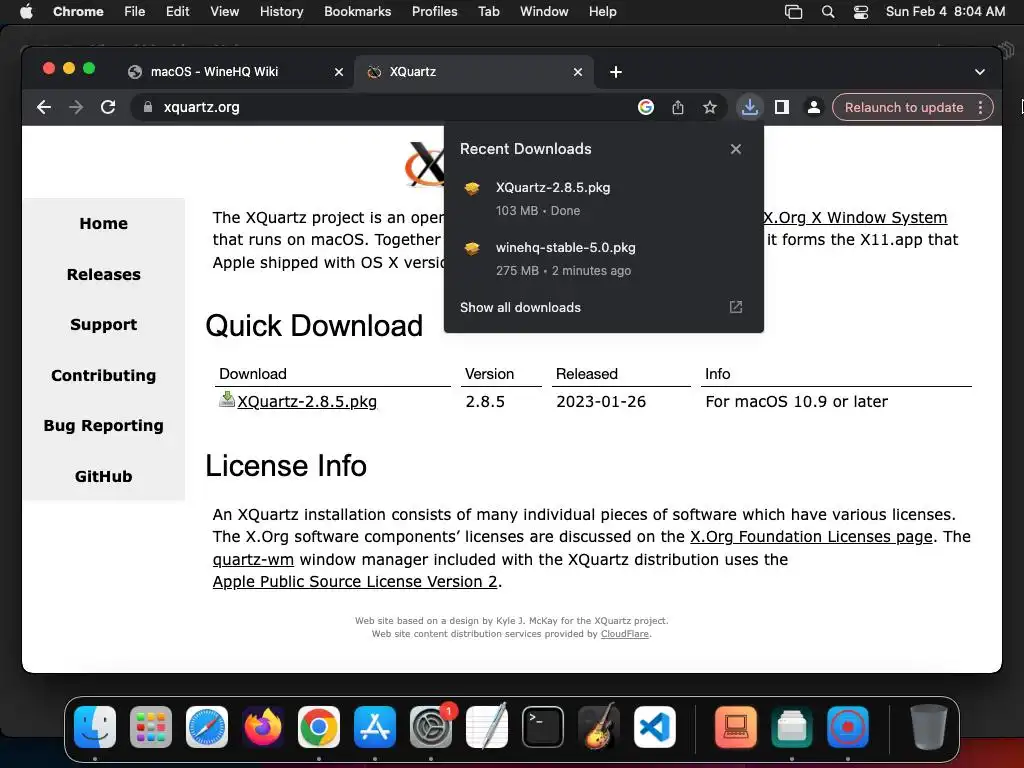The width and height of the screenshot is (1024, 768).
Task: Open the Support sidebar link
Action: (104, 325)
